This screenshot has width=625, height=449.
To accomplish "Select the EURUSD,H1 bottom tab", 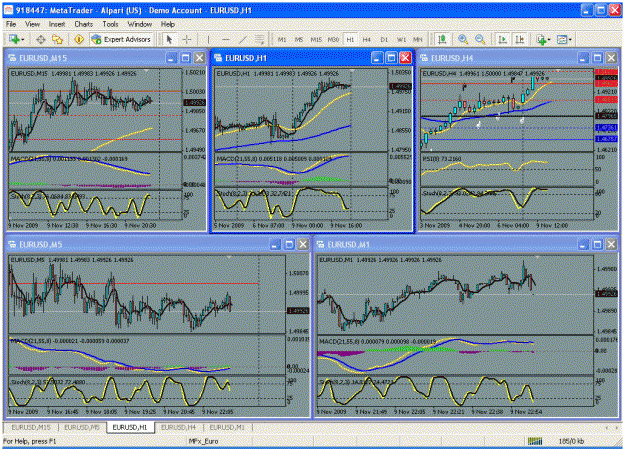I will point(130,427).
